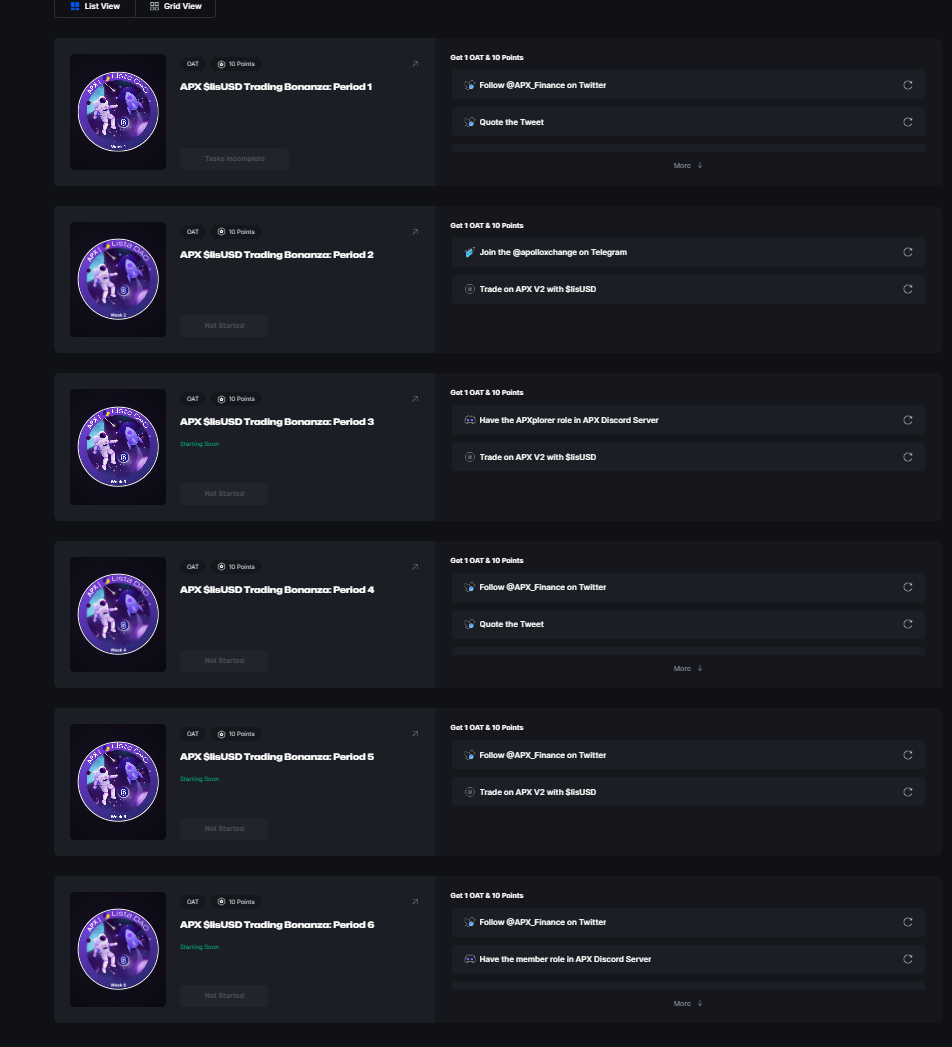This screenshot has height=1047, width=952.
Task: Open Period 1 campaign via arrow icon
Action: coord(415,64)
